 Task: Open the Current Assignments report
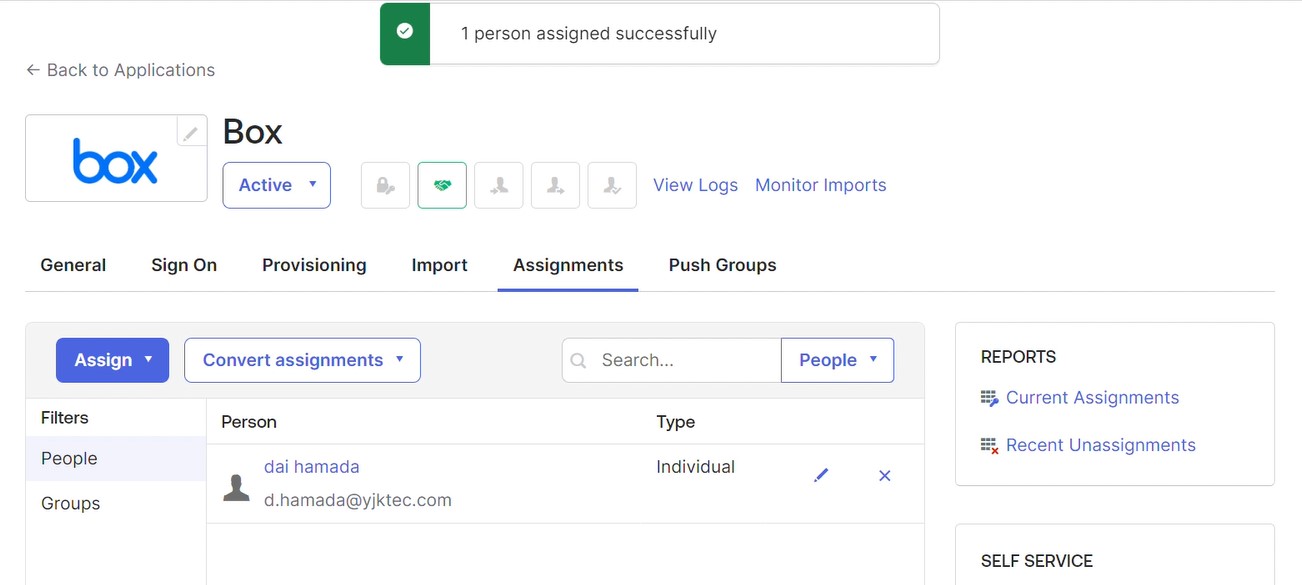[x=1092, y=398]
